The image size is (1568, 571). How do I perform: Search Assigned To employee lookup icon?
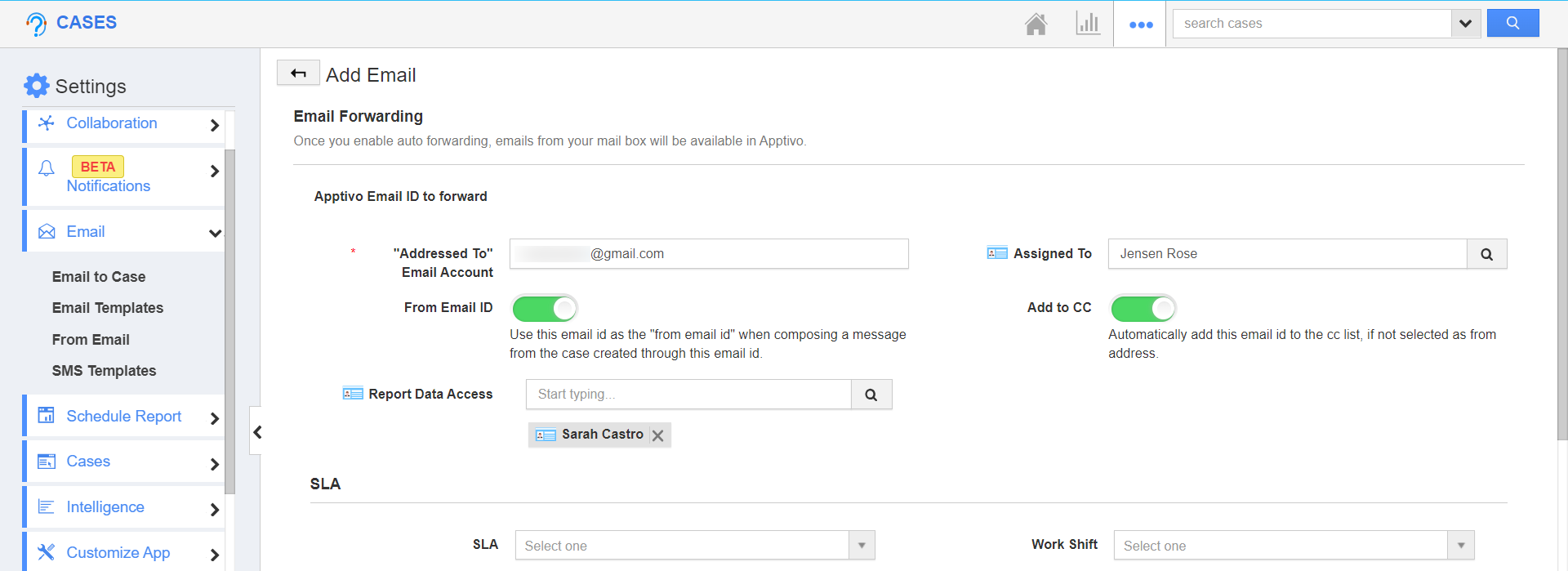tap(1486, 254)
